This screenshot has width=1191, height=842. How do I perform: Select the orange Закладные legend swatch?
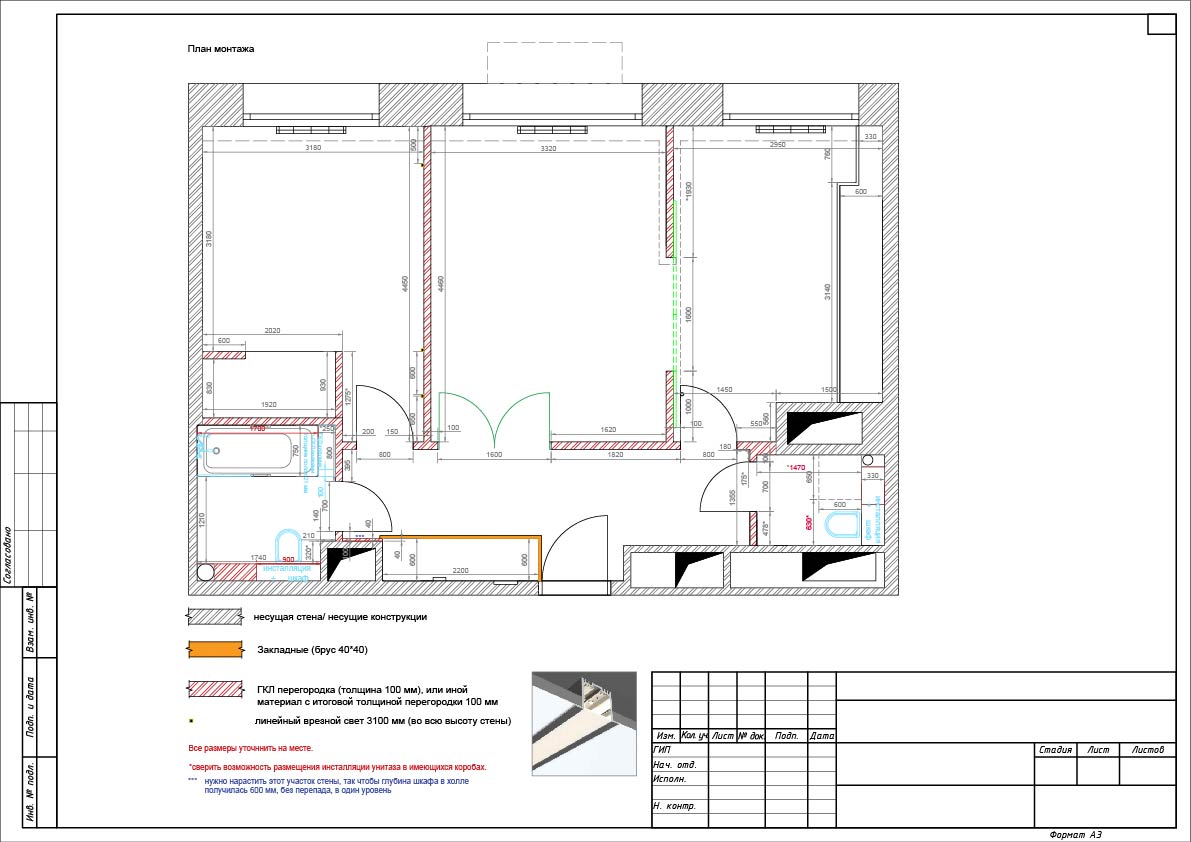point(215,650)
